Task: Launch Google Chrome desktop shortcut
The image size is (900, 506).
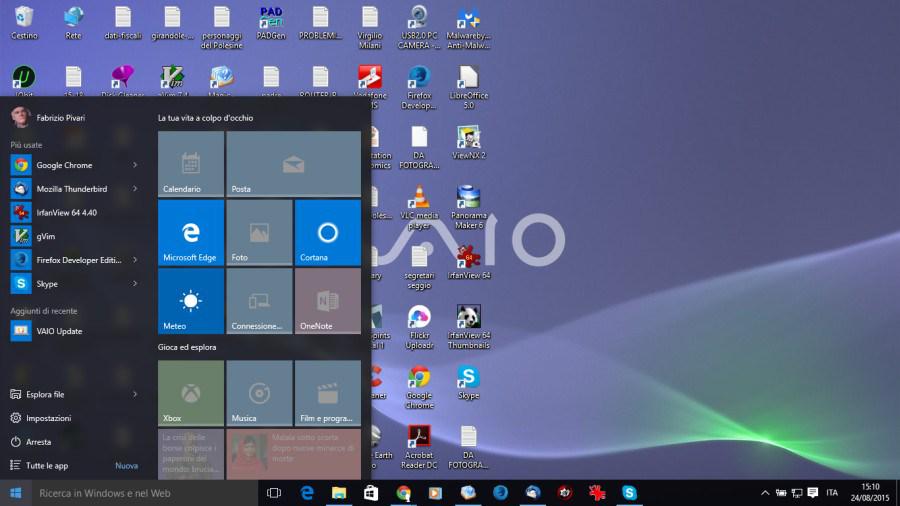Action: pyautogui.click(x=419, y=387)
